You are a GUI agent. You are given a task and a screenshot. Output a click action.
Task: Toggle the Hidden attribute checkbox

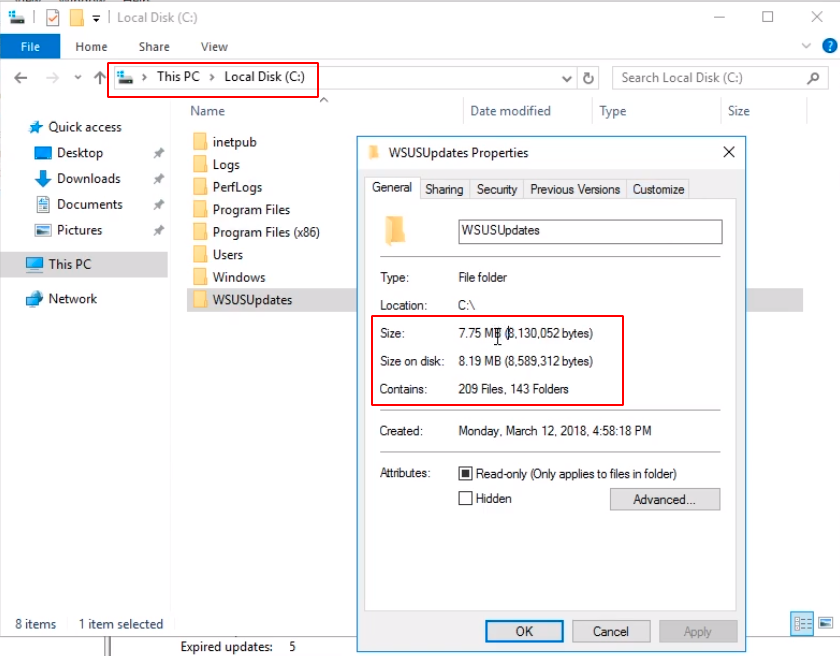point(465,499)
